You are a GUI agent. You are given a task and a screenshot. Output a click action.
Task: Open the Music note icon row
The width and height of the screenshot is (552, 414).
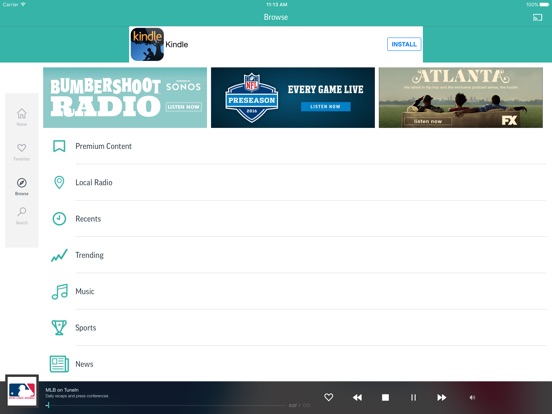pyautogui.click(x=295, y=291)
